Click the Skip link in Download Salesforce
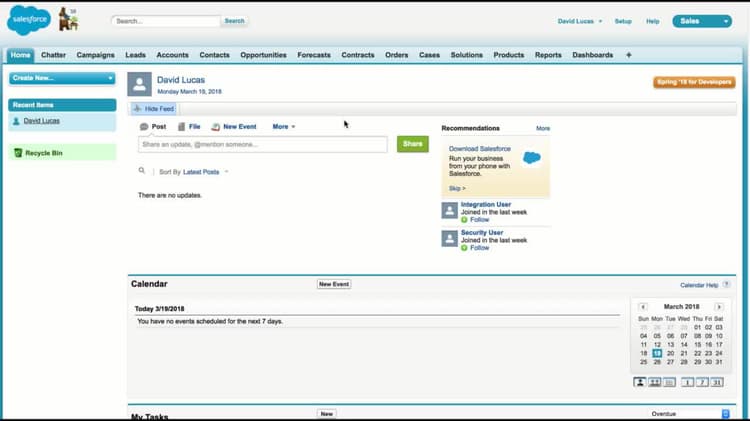Screen dimensions: 750x421 point(457,188)
